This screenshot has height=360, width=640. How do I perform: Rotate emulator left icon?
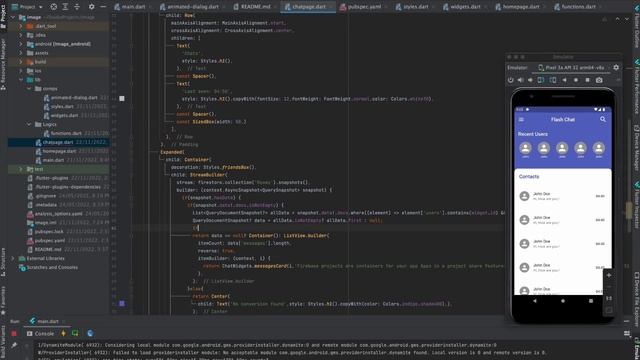tap(541, 80)
